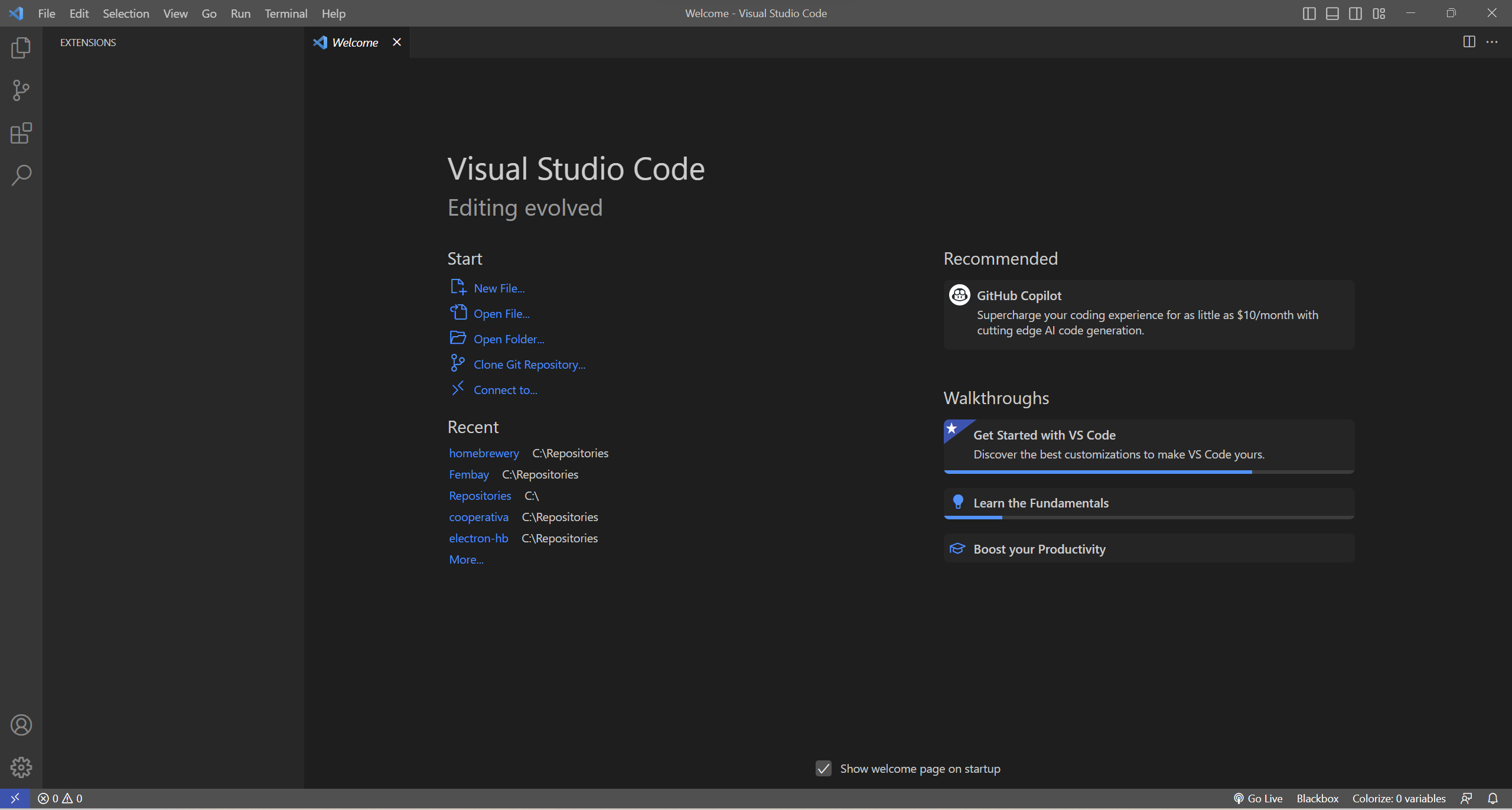Click the errors and warnings indicator
The height and width of the screenshot is (810, 1512).
point(60,798)
